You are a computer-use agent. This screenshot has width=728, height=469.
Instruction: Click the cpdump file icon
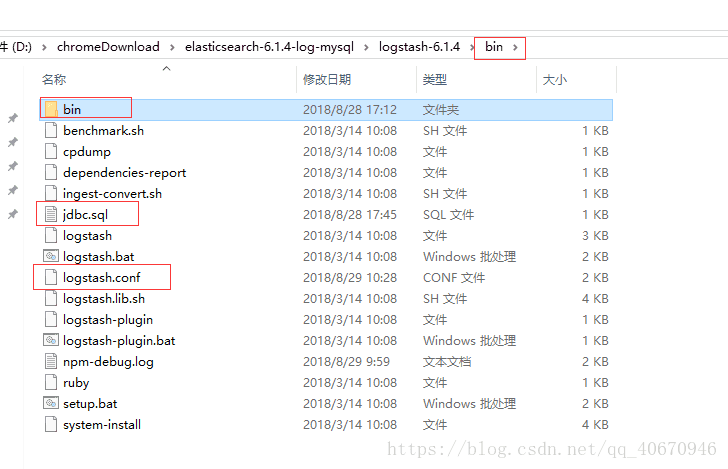point(51,151)
